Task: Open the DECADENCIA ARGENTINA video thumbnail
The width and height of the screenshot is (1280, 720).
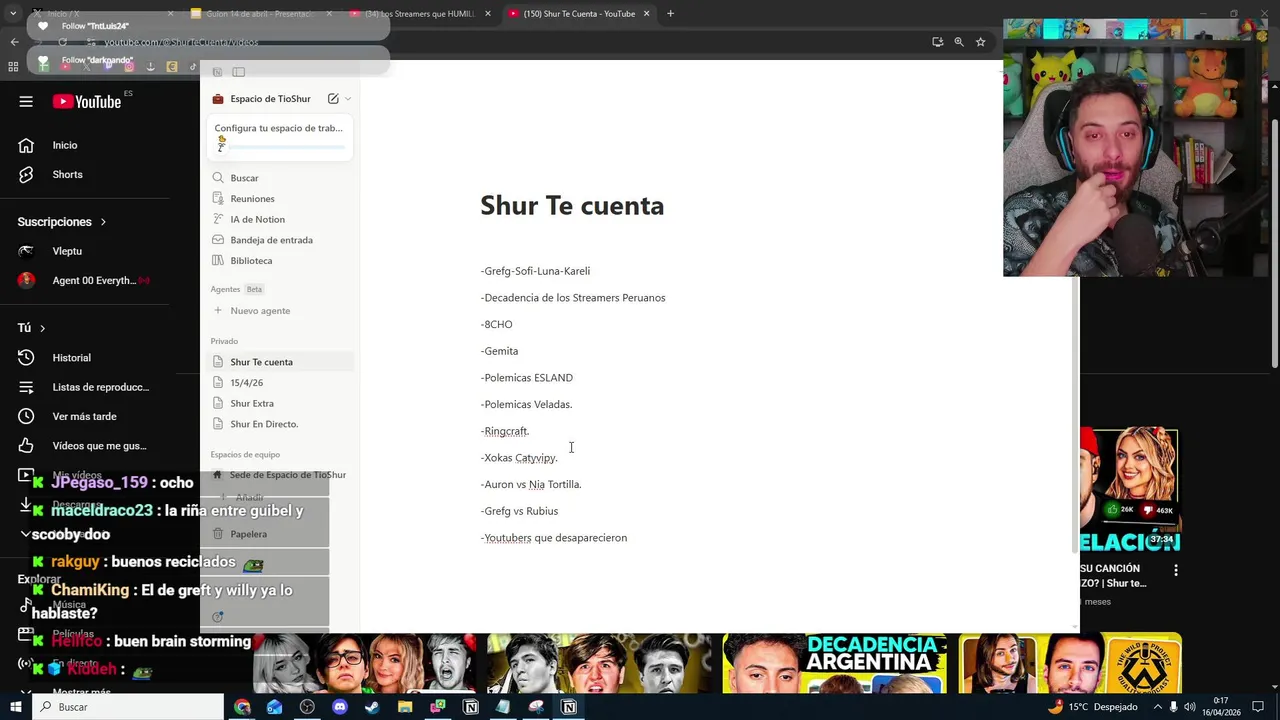Action: click(834, 663)
